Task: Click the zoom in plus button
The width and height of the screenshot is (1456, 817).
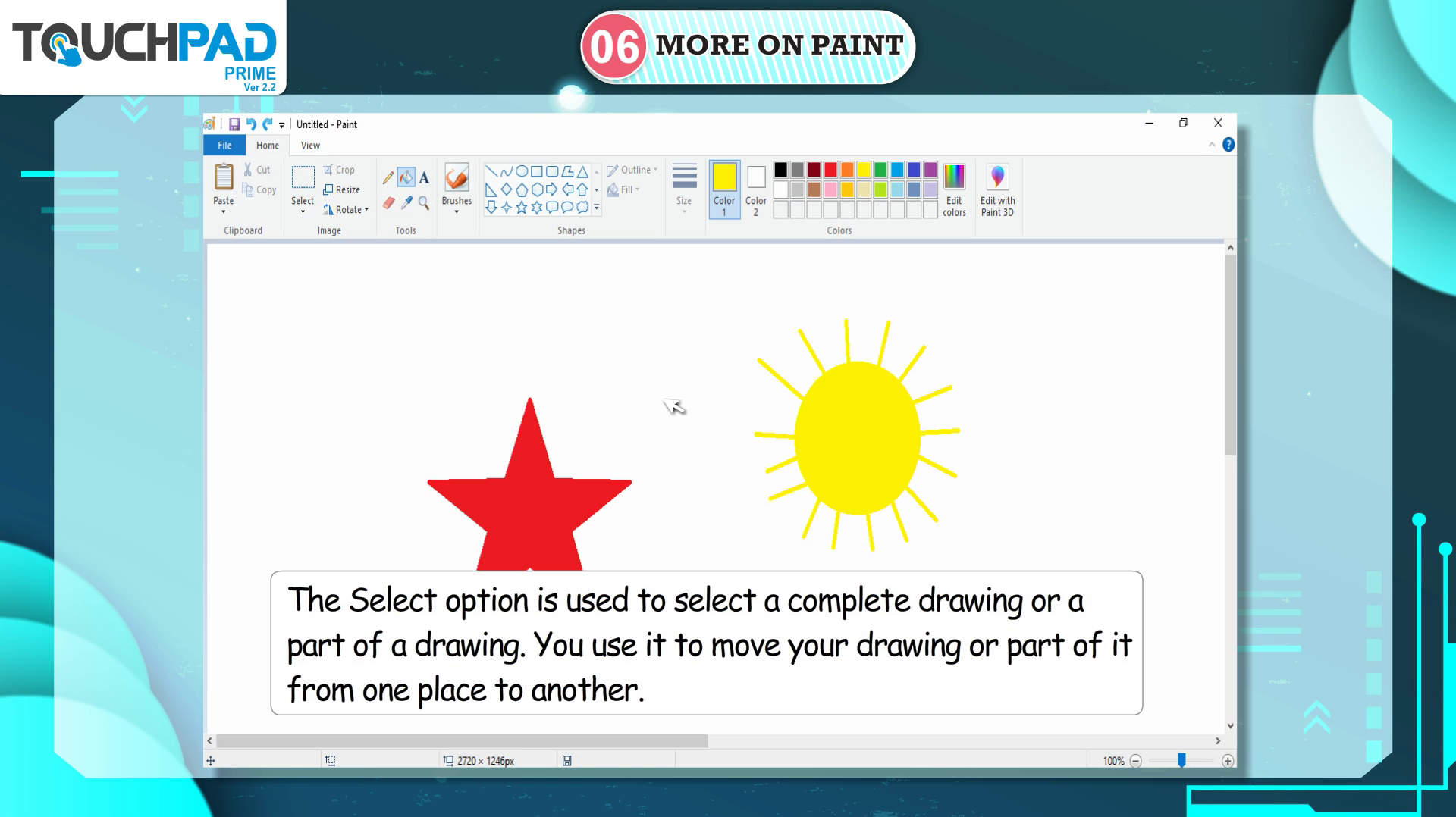Action: pos(1228,761)
